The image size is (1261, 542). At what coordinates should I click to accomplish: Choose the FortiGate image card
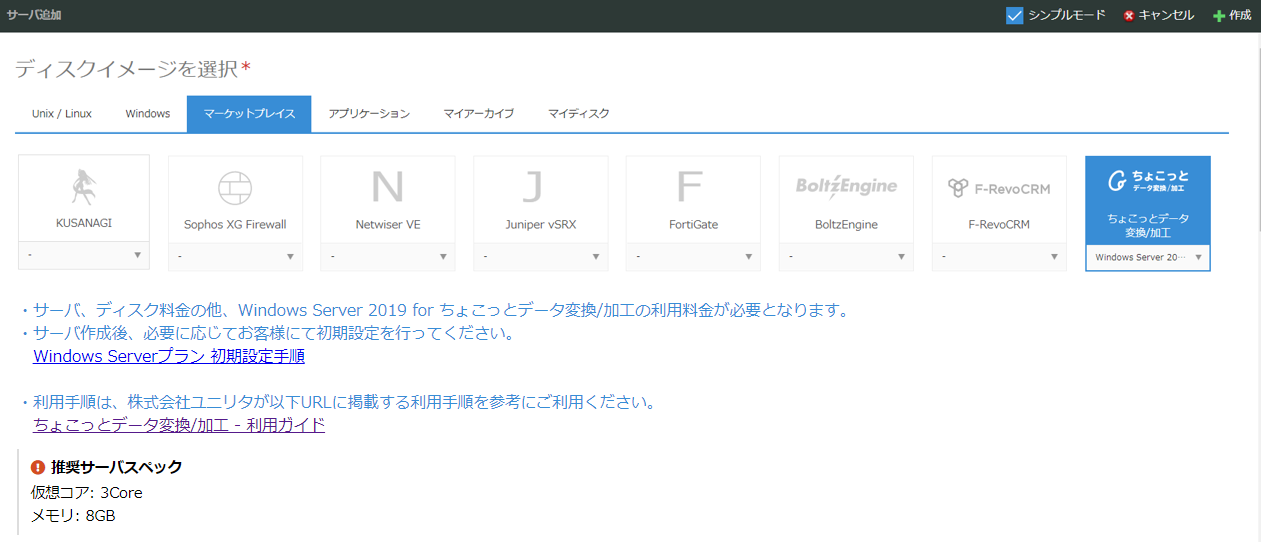tap(694, 199)
